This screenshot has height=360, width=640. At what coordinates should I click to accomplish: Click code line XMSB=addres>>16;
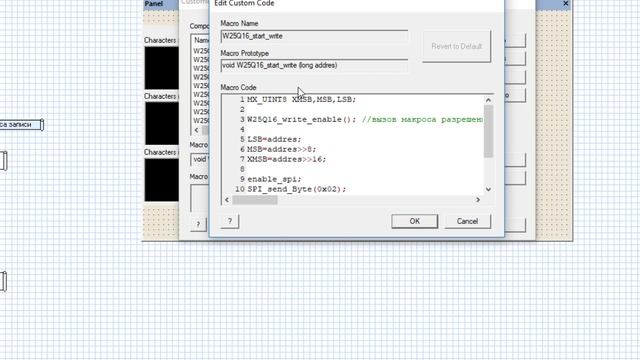click(x=287, y=159)
